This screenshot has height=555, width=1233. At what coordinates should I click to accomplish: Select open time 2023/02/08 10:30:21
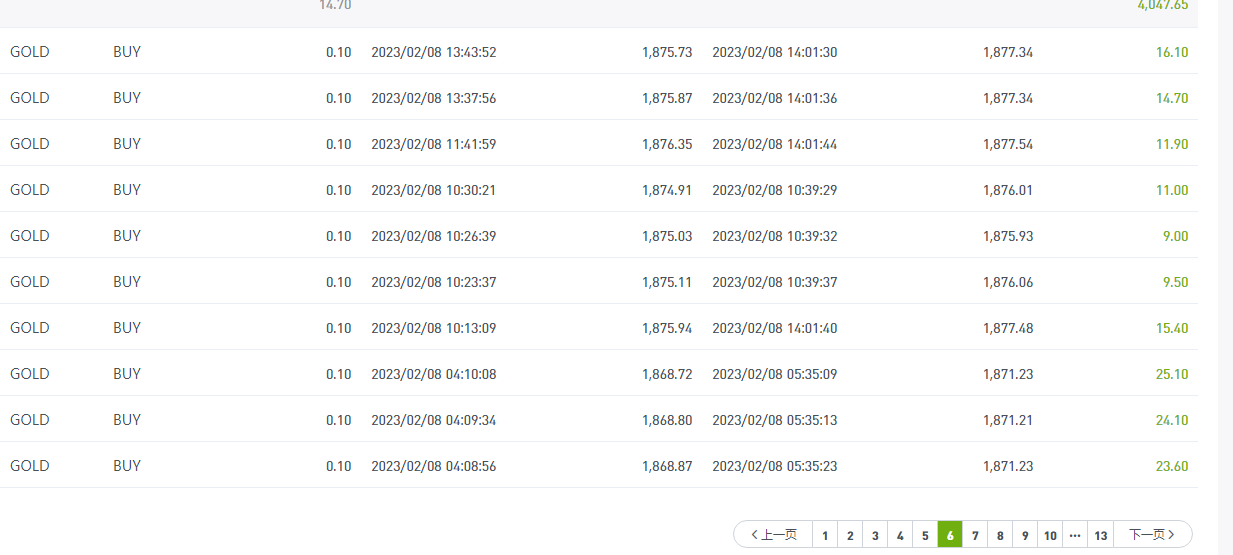pos(433,190)
